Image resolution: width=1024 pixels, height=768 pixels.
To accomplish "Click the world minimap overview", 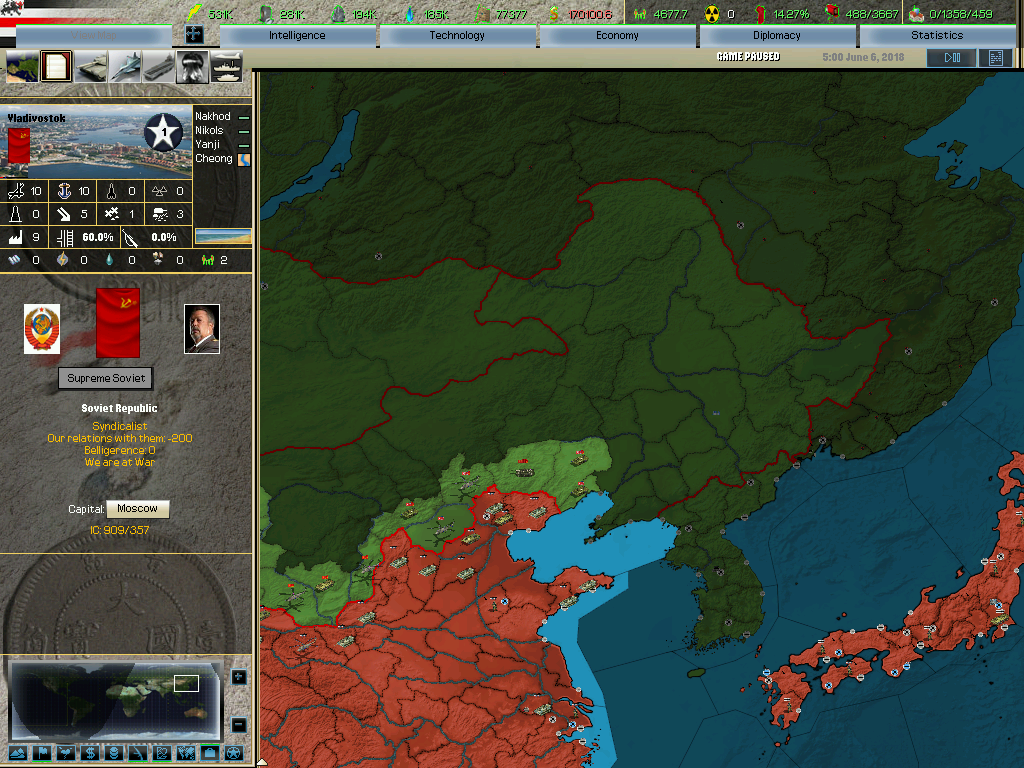I will click(115, 700).
